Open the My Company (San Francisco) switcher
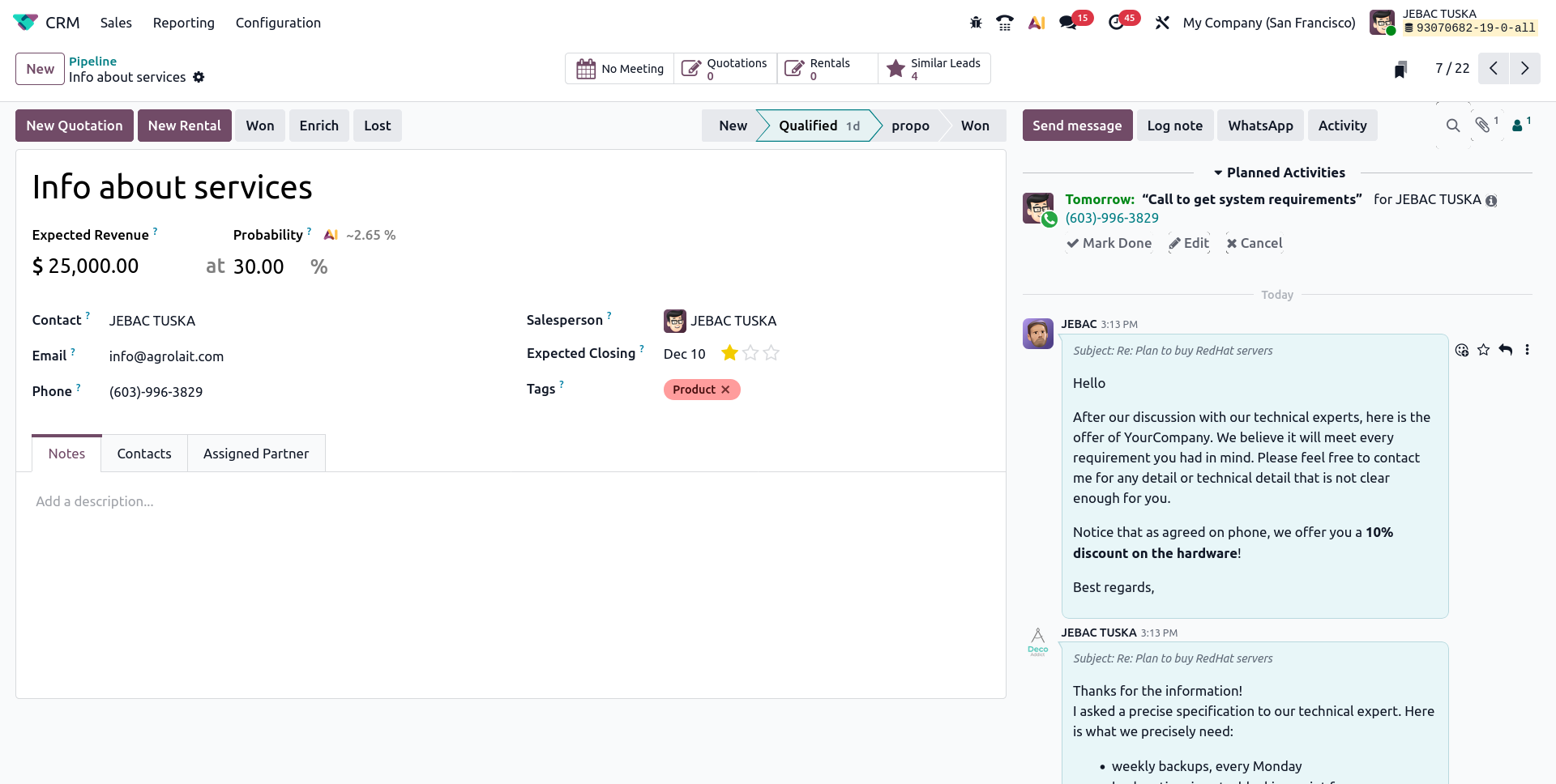Screen dimensions: 1556x784 click(1268, 23)
